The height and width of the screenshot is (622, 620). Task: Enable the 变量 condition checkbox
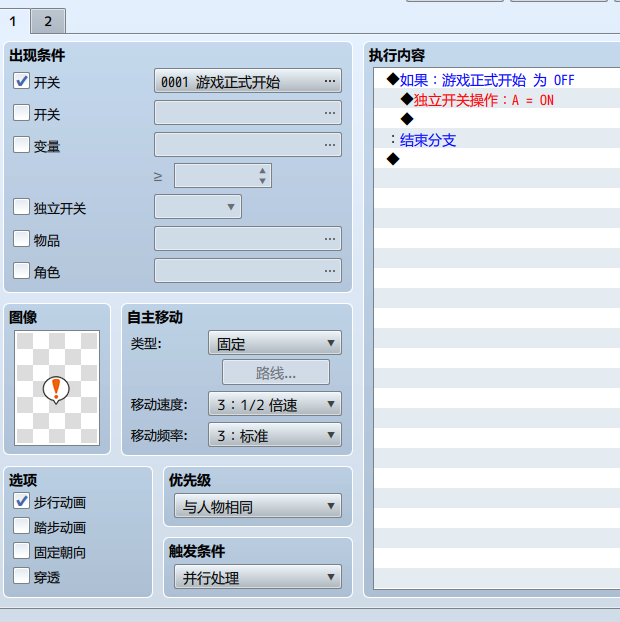21,145
